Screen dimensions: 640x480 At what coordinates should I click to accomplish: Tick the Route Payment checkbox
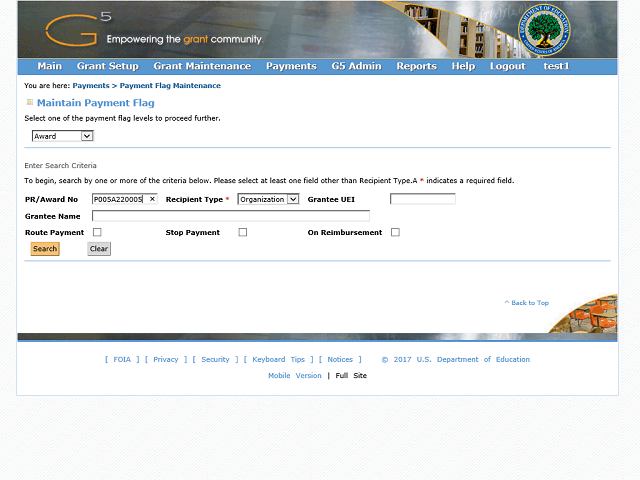(x=97, y=232)
